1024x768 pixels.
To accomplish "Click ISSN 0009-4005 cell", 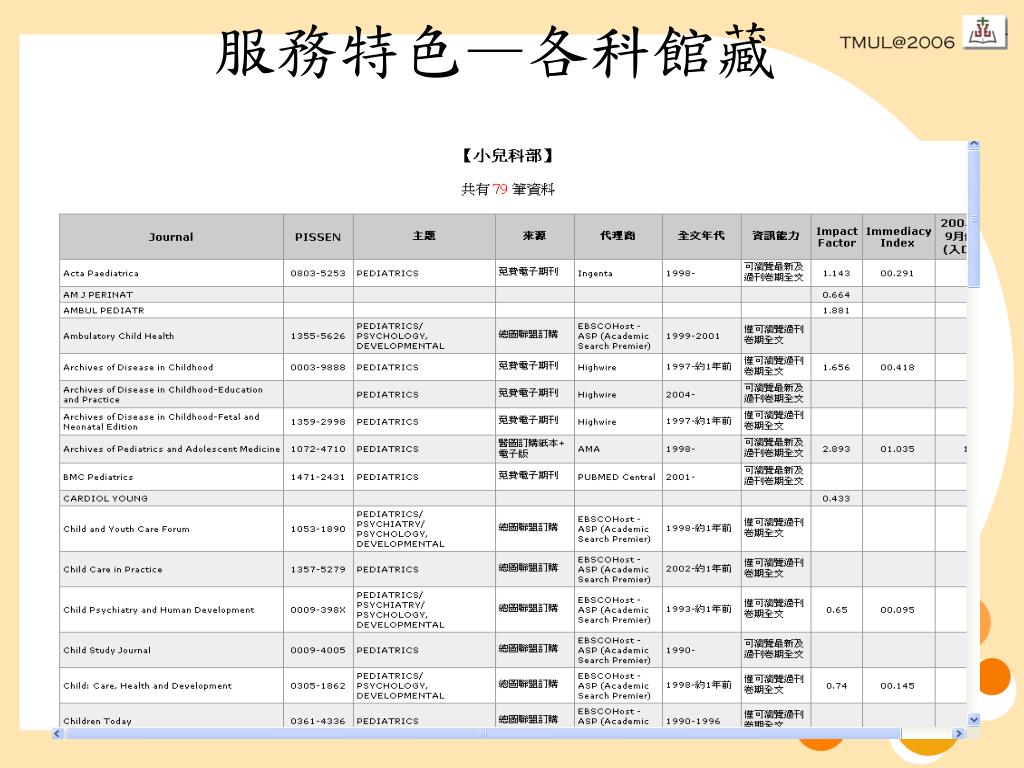I will point(318,650).
